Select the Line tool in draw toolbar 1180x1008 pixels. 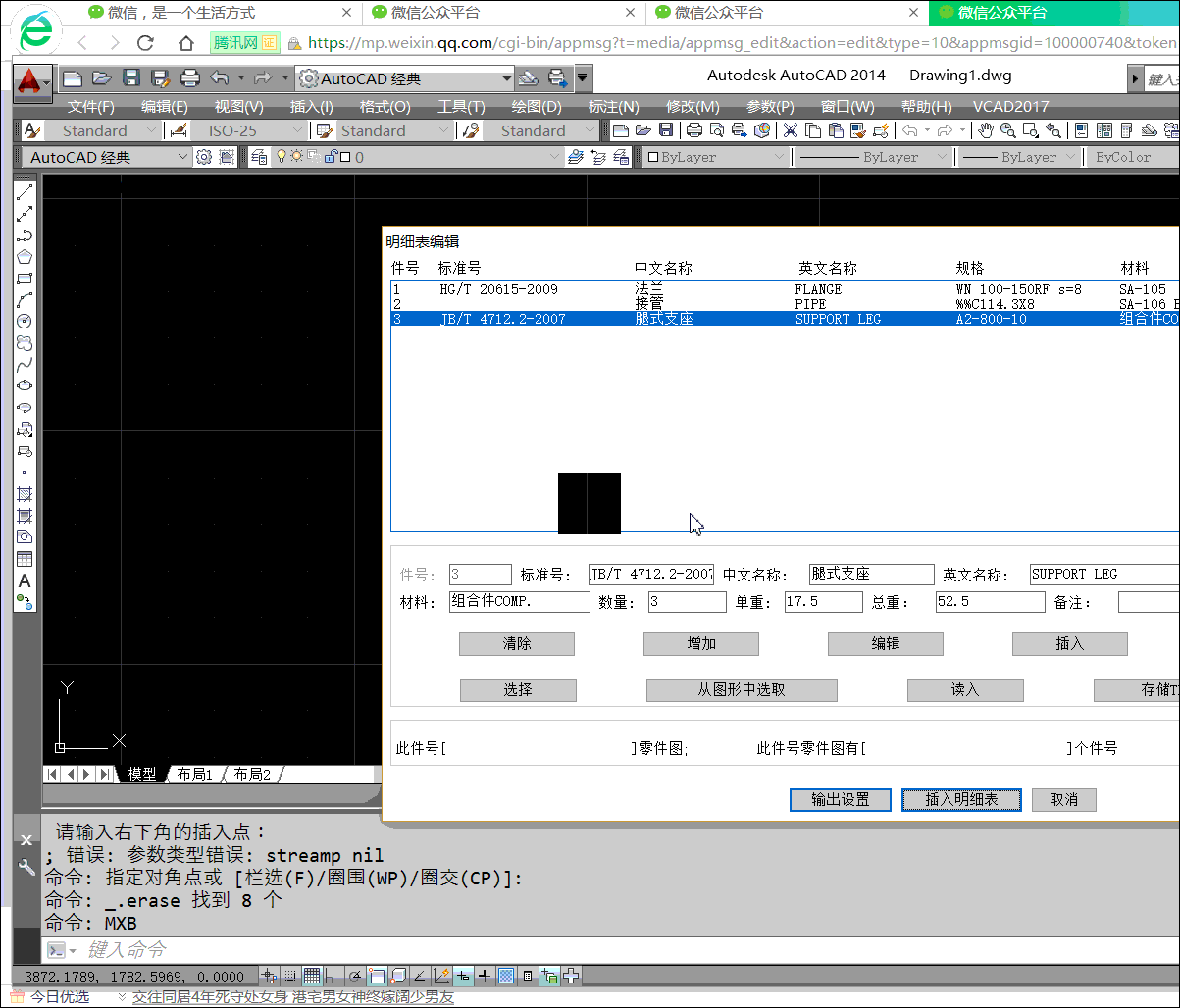tap(26, 191)
